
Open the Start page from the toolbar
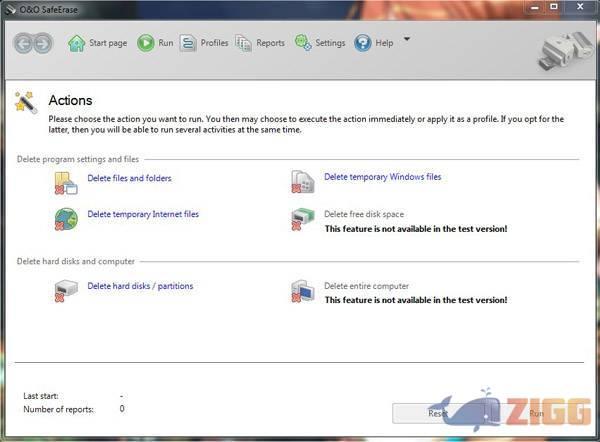coord(97,43)
